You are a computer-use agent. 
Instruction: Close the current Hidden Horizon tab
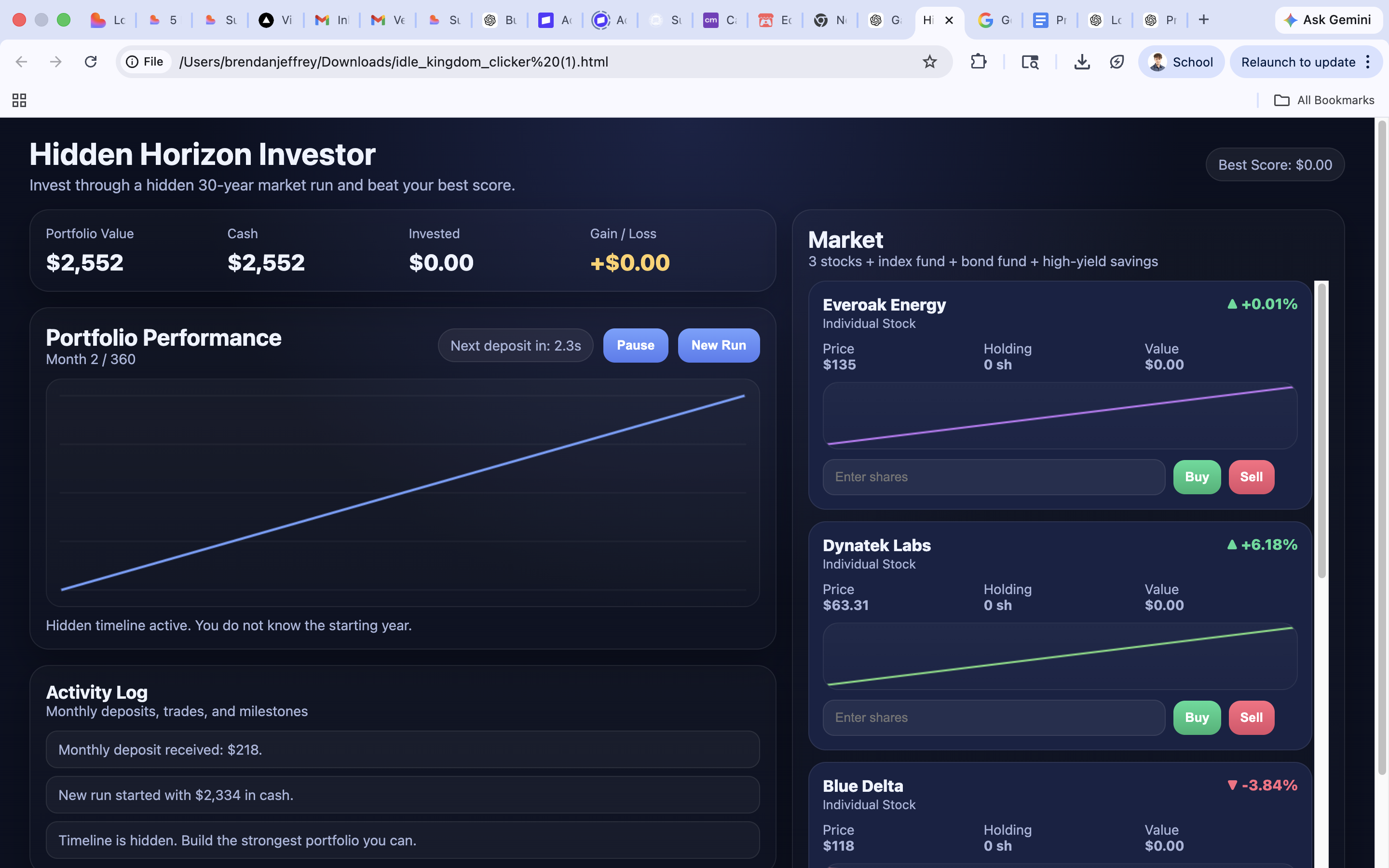pos(949,20)
